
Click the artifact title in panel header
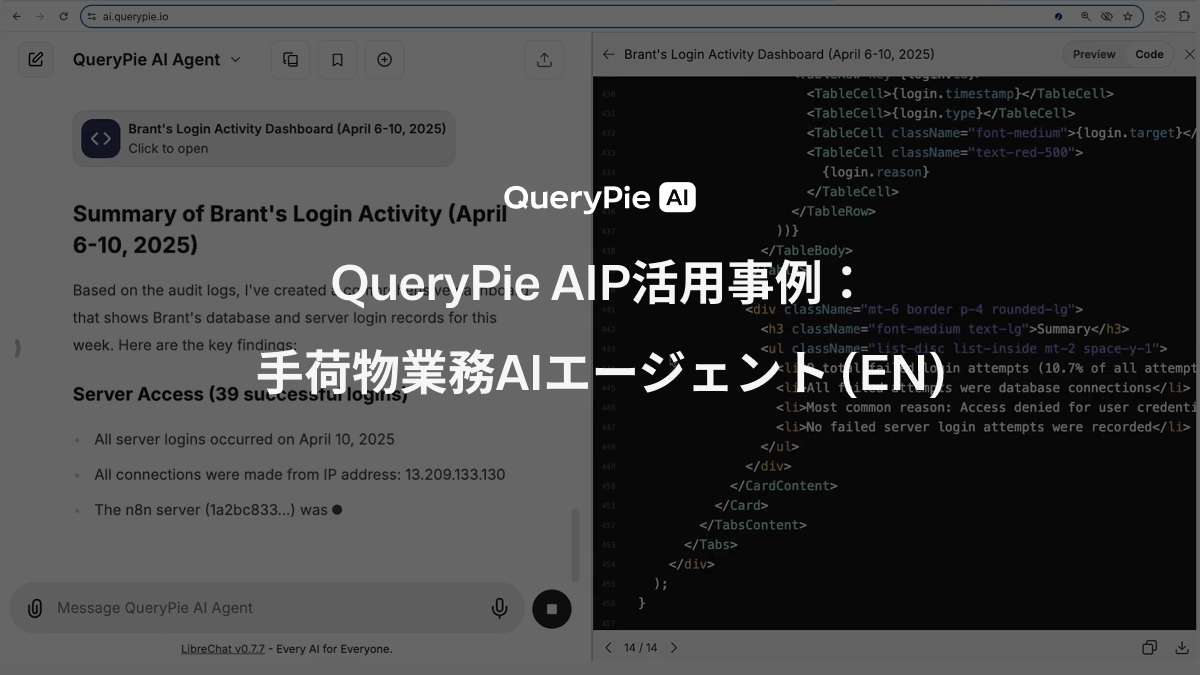click(x=779, y=54)
